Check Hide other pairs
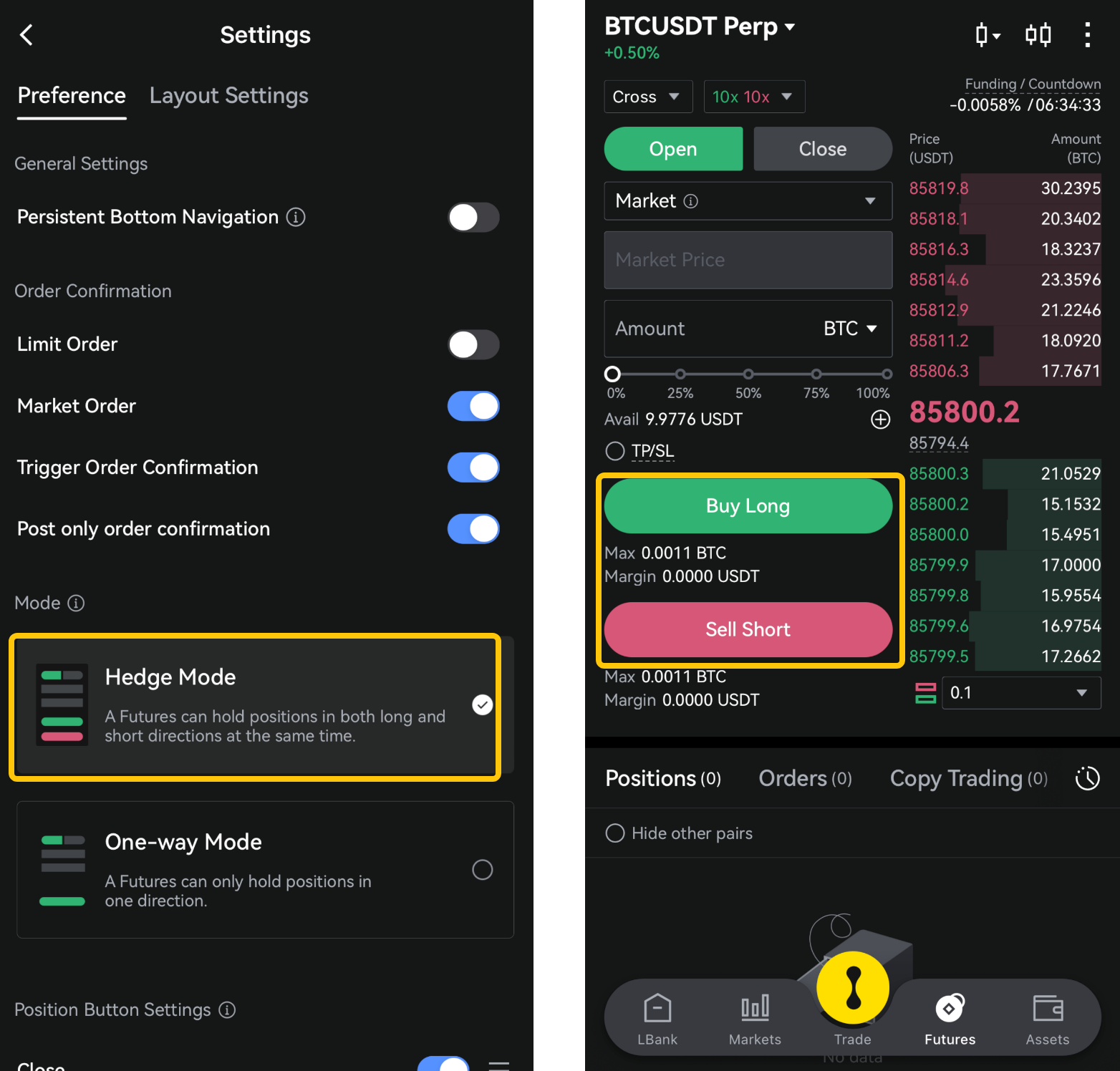The image size is (1120, 1071). tap(615, 833)
